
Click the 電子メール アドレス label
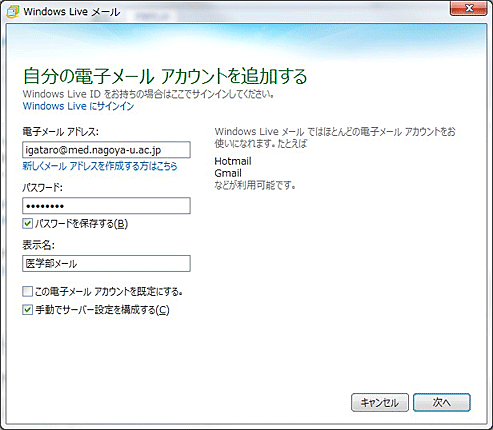point(60,132)
